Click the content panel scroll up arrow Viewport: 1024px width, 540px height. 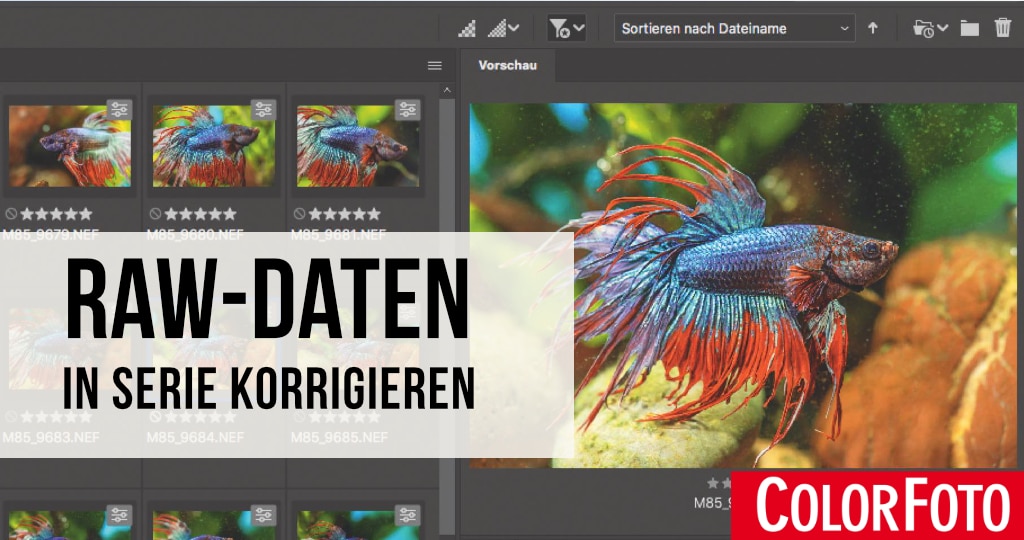[x=447, y=90]
